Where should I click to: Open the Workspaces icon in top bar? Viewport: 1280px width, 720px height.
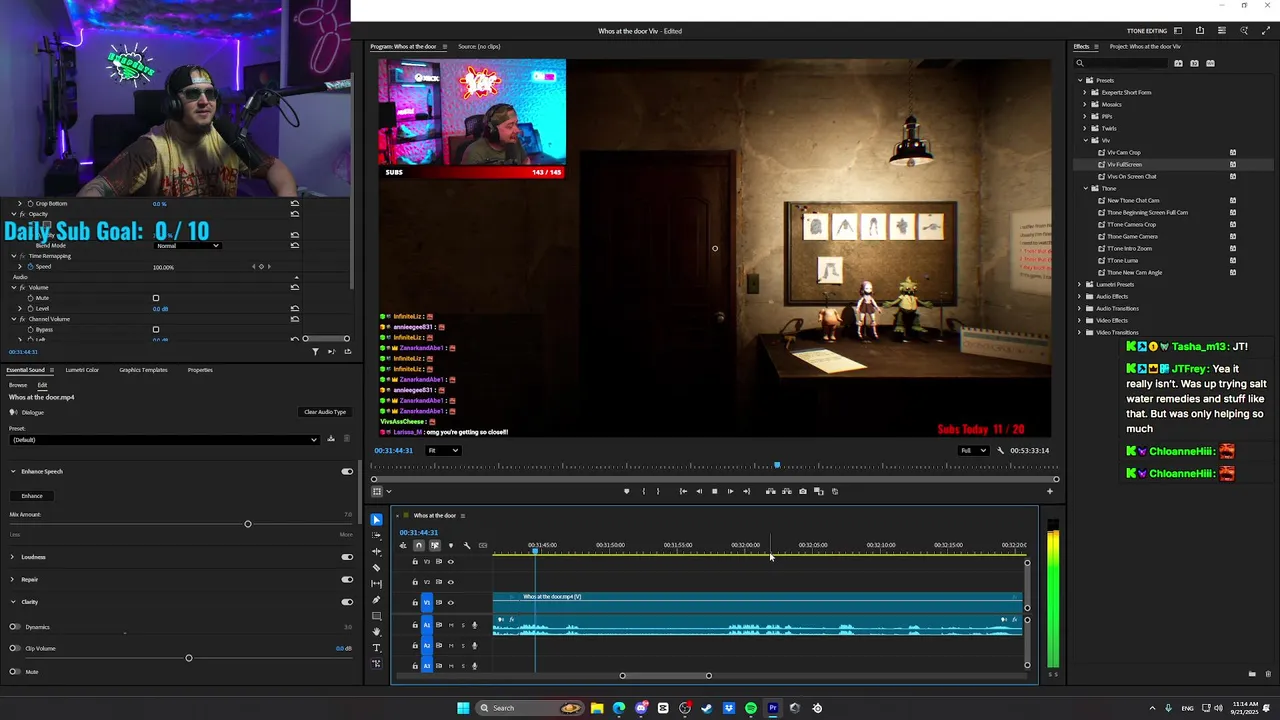pos(1177,31)
